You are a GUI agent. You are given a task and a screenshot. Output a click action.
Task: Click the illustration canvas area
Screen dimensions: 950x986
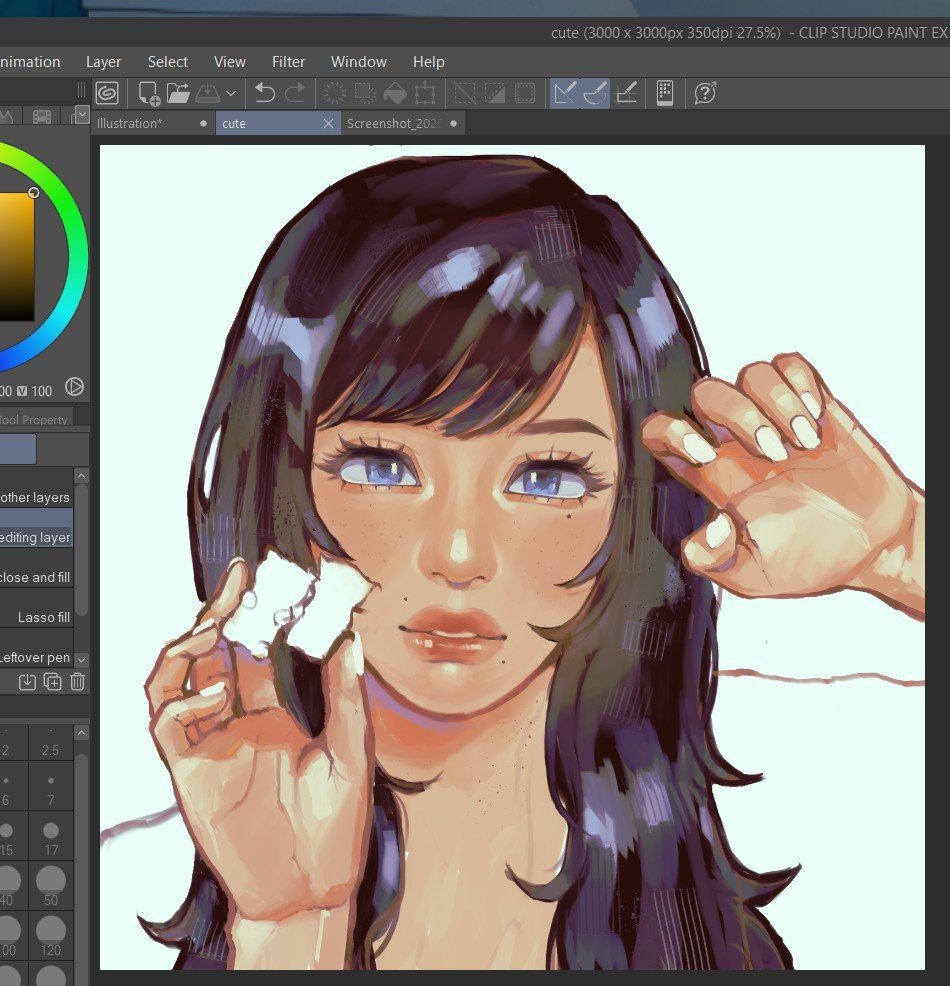512,557
